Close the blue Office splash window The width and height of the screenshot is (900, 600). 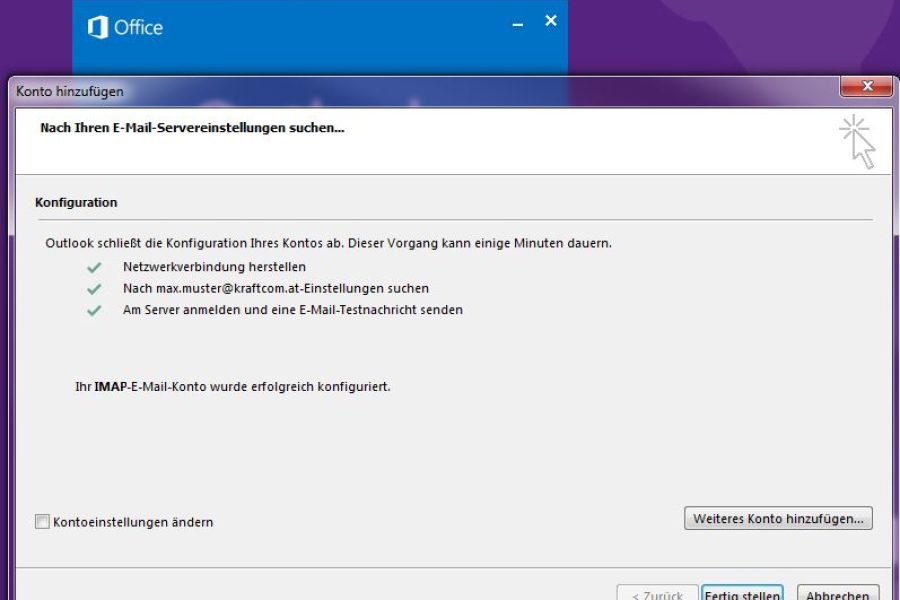coord(551,21)
